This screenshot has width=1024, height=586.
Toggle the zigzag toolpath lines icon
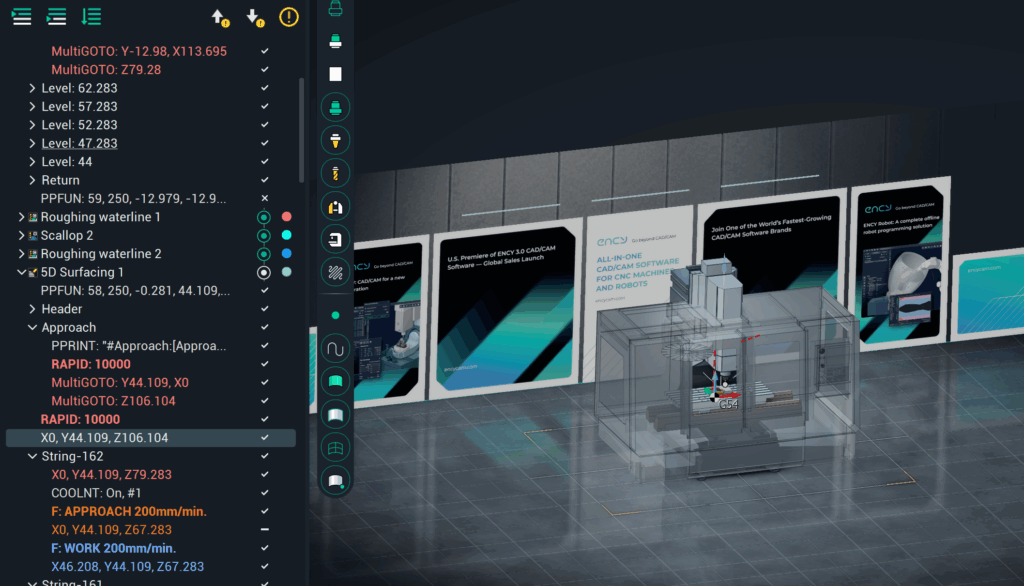coord(335,272)
